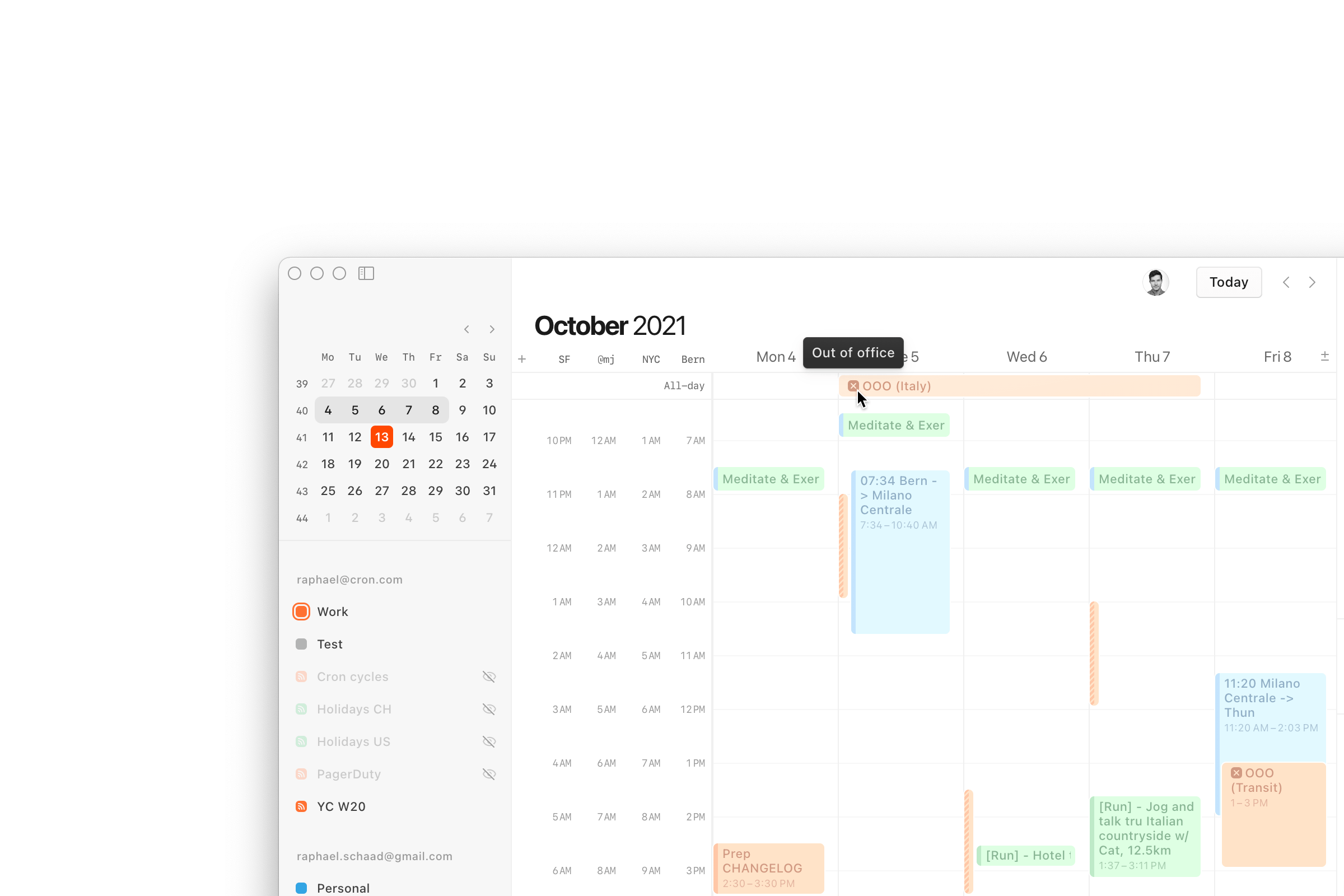Click the forward navigation arrow in toolbar
Screen dimensions: 1344x896
point(1312,282)
